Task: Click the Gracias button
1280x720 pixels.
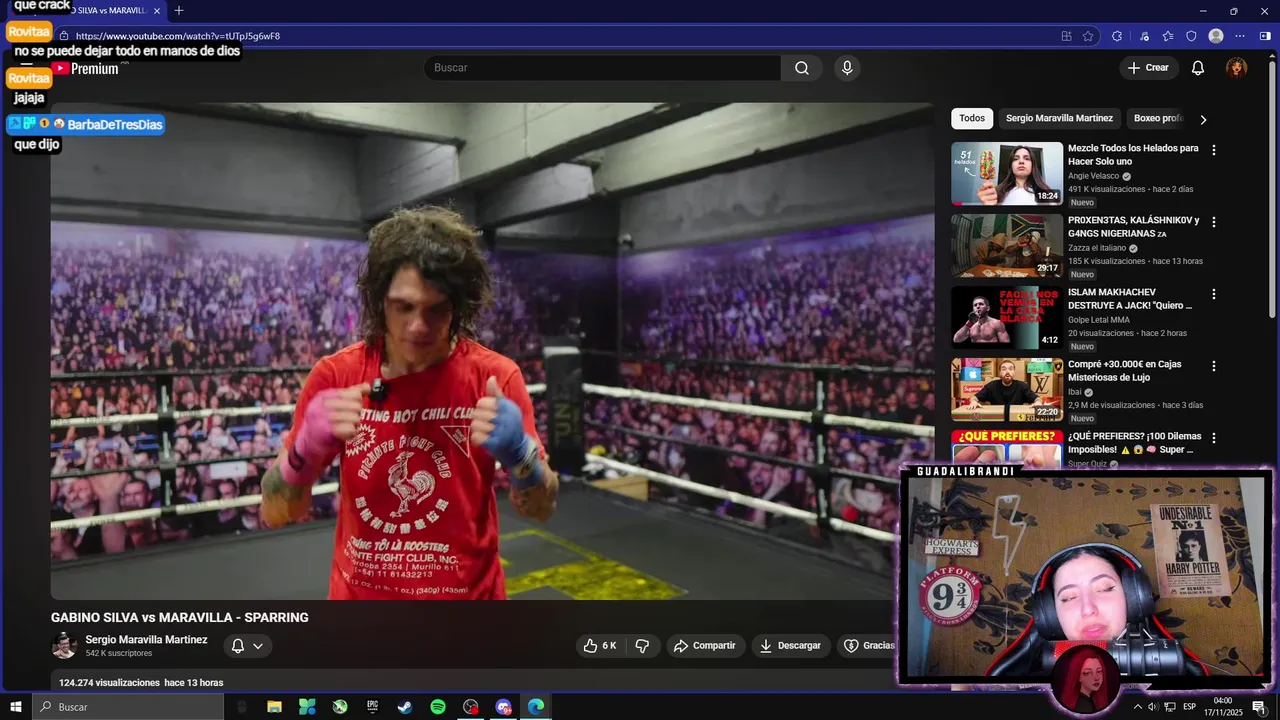Action: (x=870, y=646)
